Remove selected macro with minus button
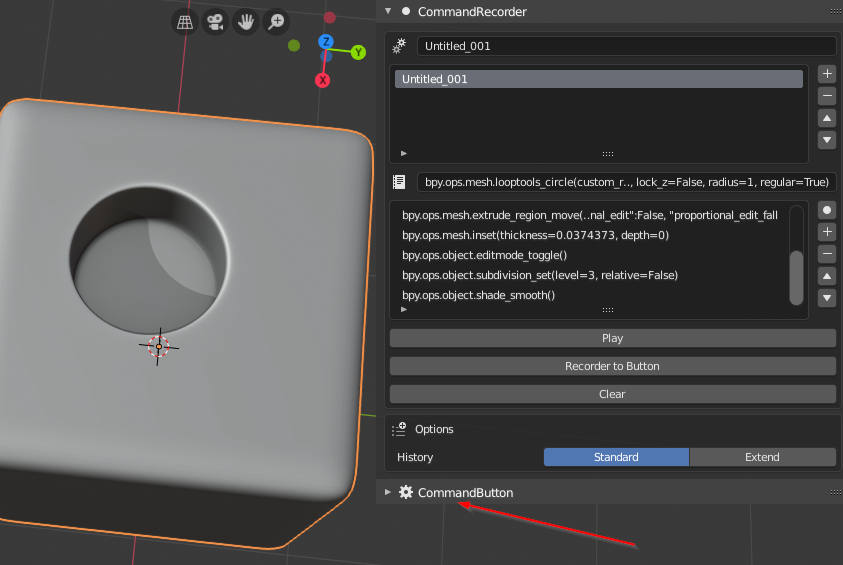 click(x=827, y=96)
